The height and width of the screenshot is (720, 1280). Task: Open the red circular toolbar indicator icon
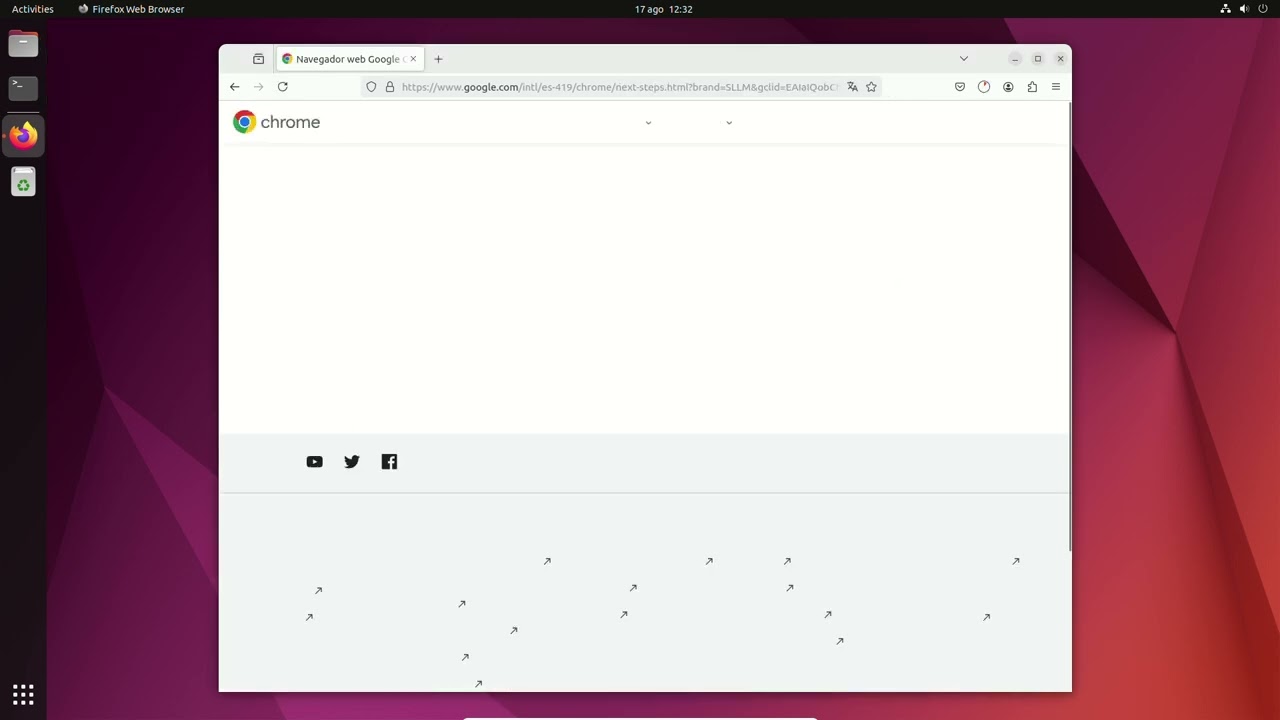[x=984, y=87]
